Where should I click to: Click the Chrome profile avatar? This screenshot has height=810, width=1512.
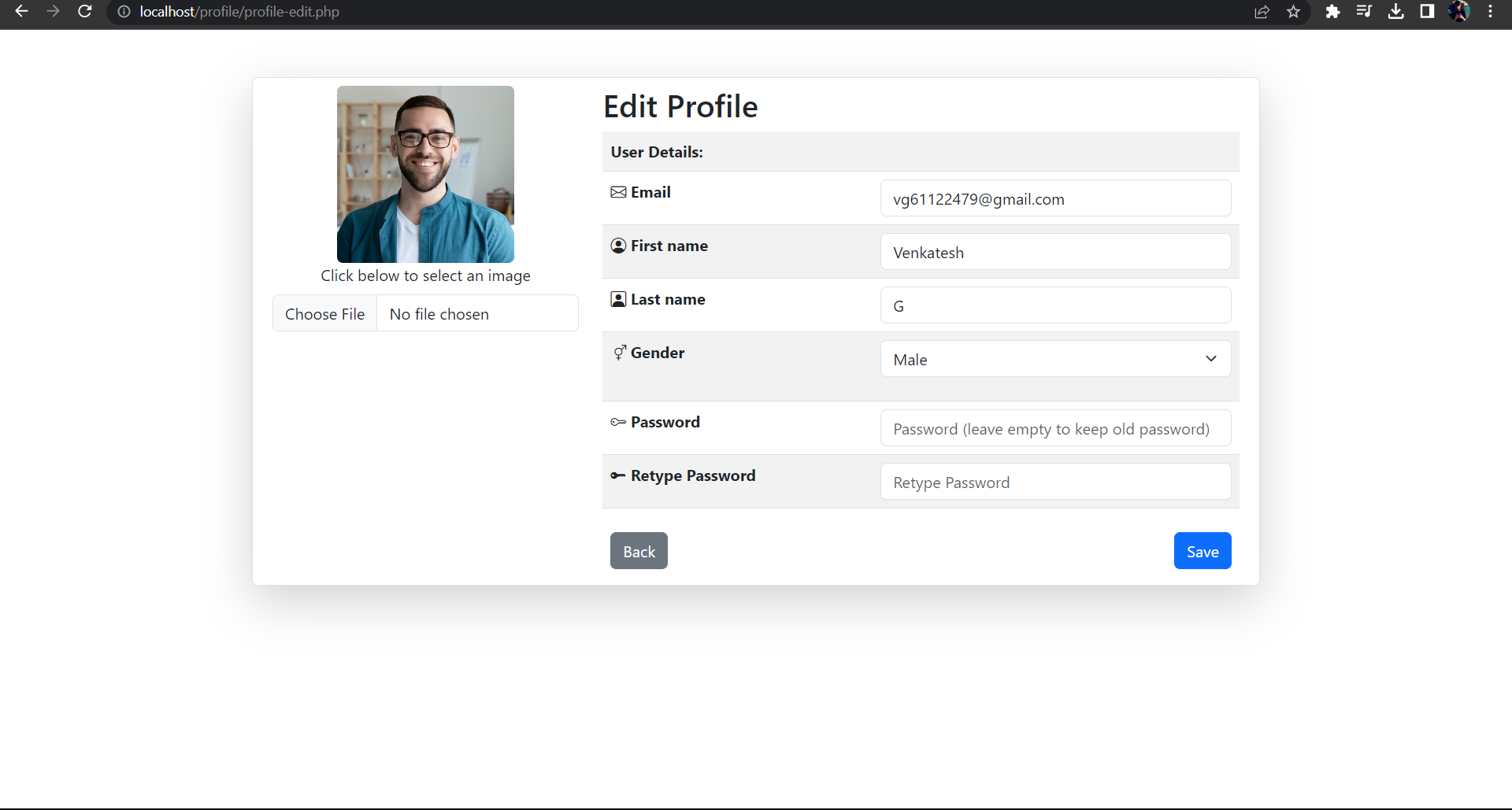tap(1459, 12)
